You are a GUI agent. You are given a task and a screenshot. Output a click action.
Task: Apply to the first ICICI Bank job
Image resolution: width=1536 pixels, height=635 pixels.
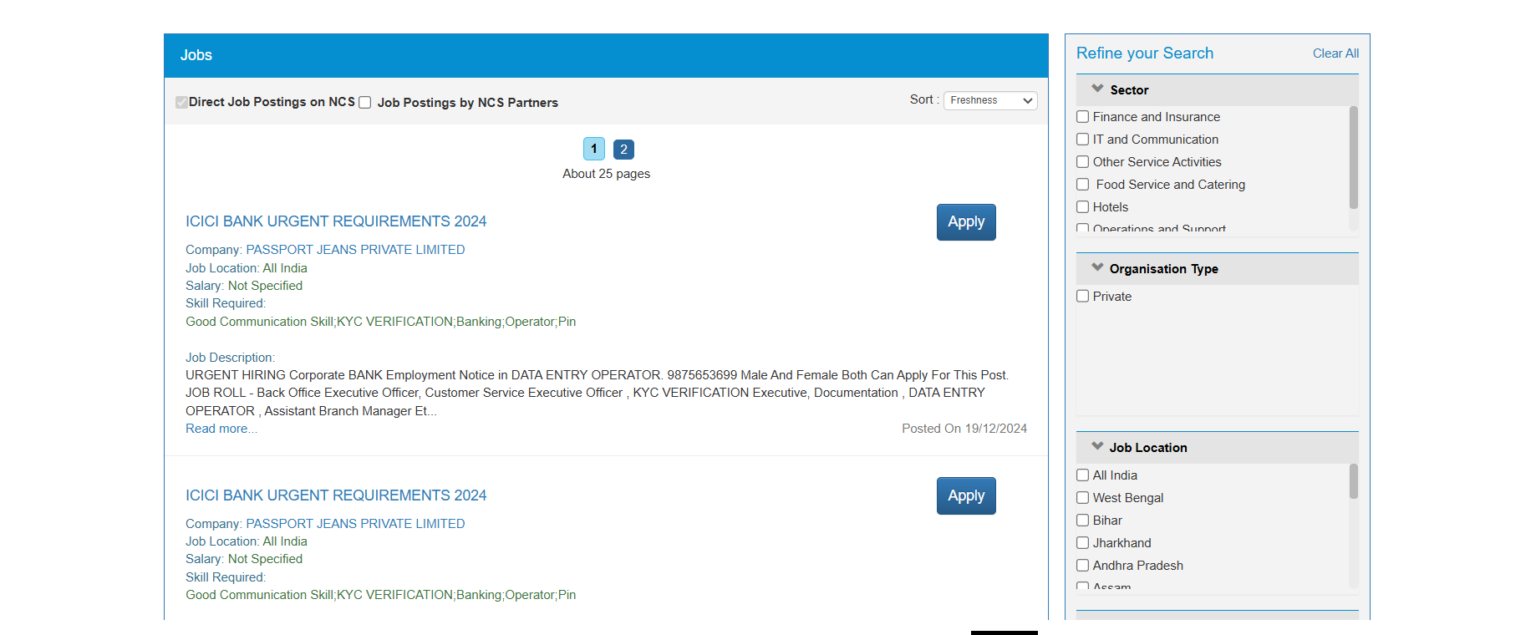[x=966, y=222]
